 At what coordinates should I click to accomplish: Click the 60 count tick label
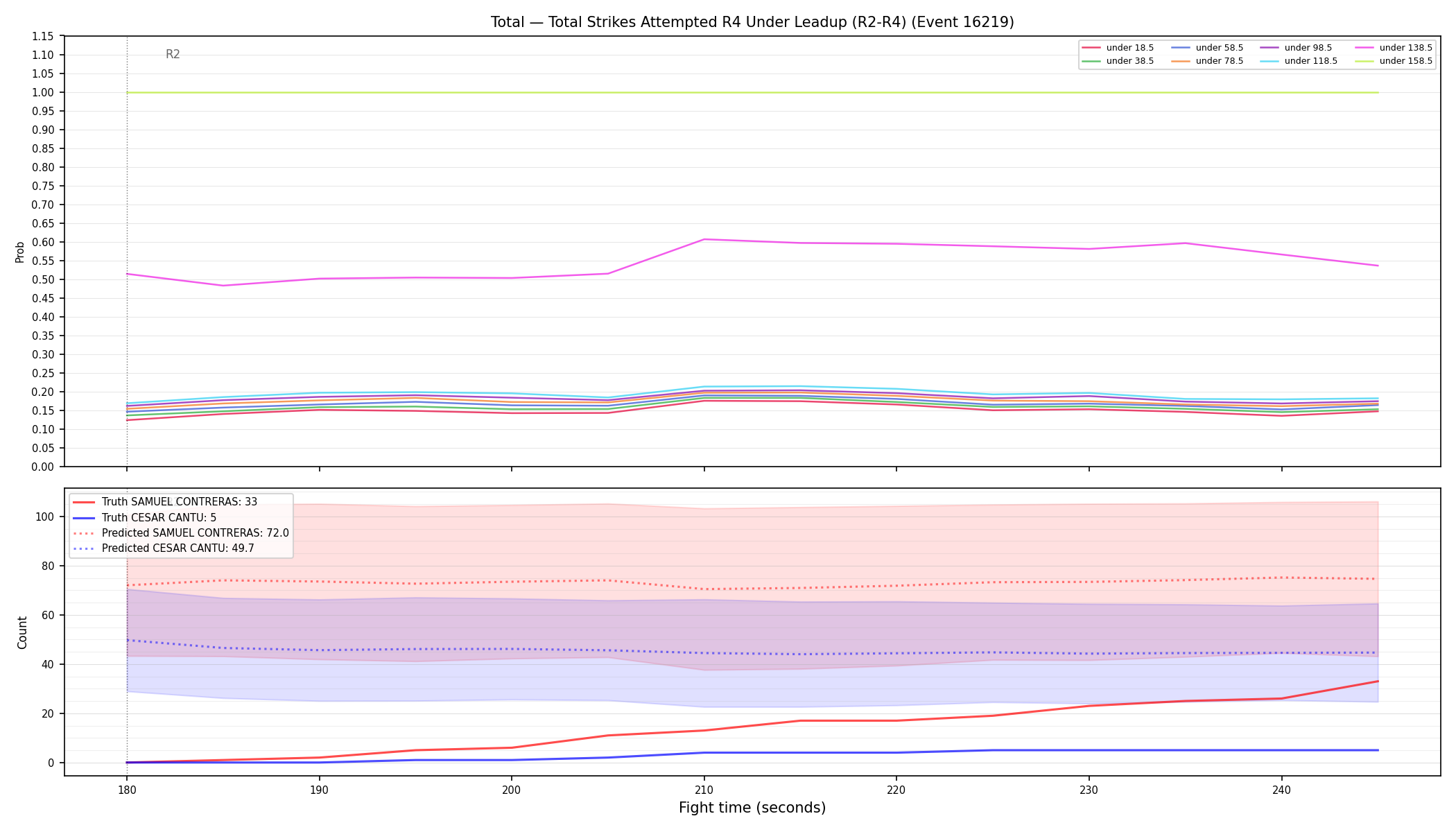pos(48,615)
